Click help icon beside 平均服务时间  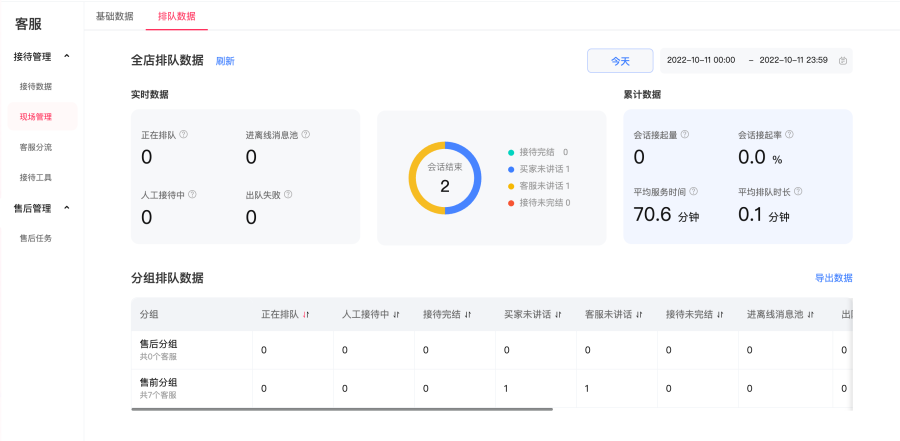693,191
